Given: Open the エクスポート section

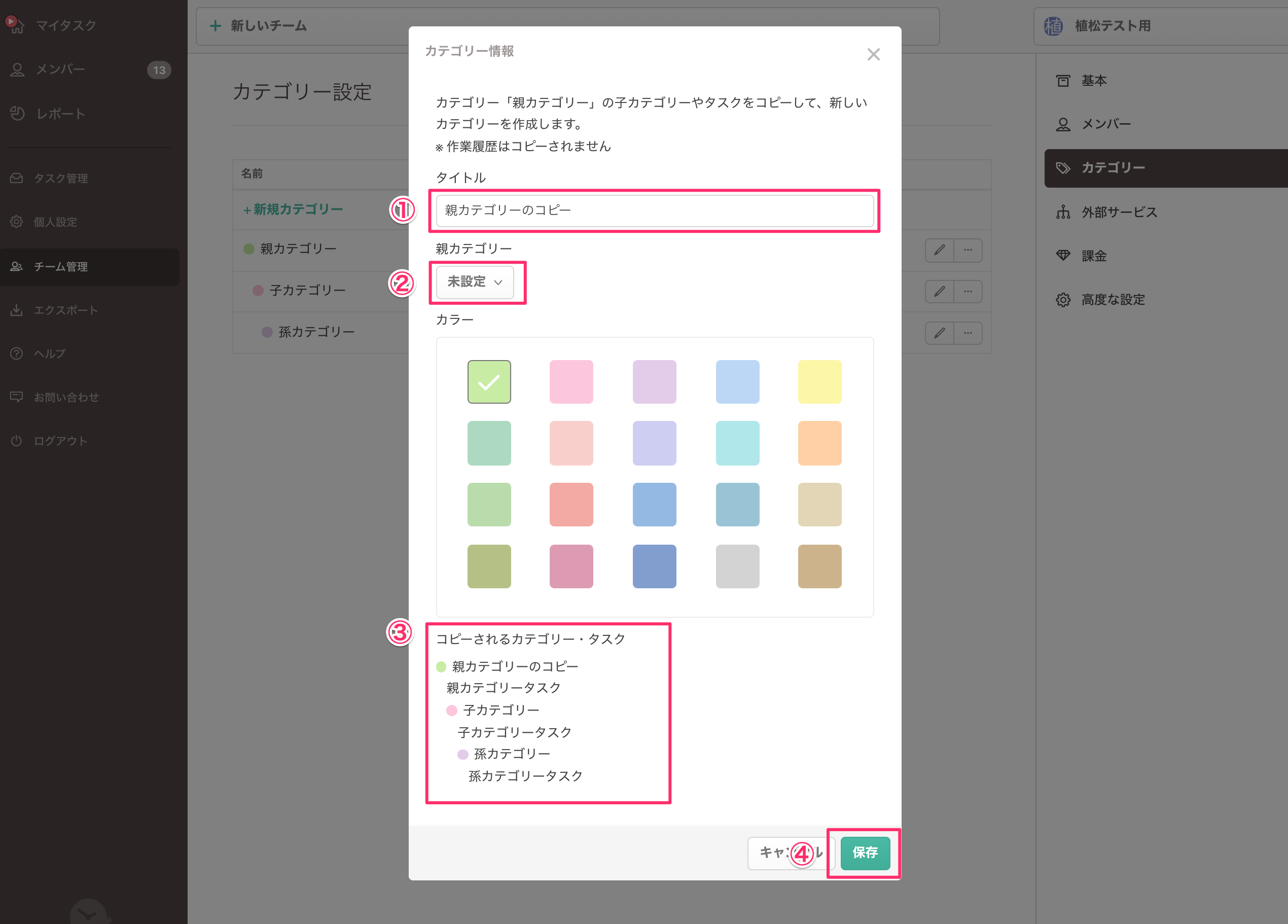Looking at the screenshot, I should click(x=66, y=310).
